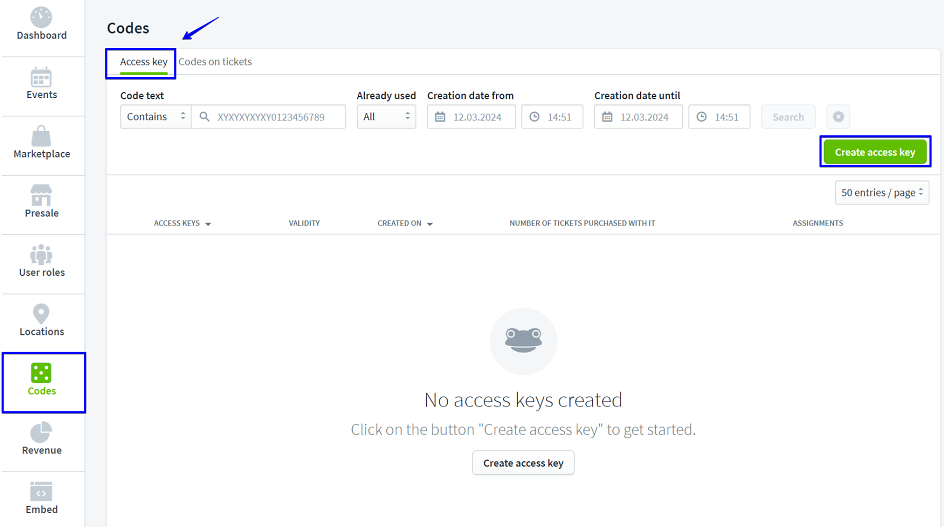Switch to the Codes on tickets tab

pyautogui.click(x=215, y=62)
